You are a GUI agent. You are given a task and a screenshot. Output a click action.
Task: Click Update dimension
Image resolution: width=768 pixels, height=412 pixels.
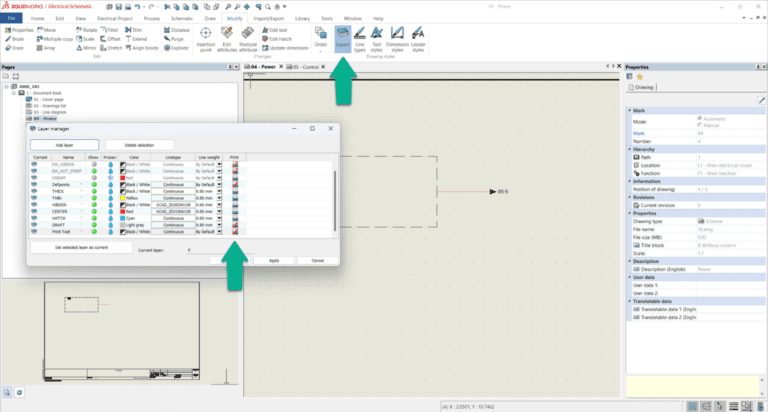click(x=286, y=48)
